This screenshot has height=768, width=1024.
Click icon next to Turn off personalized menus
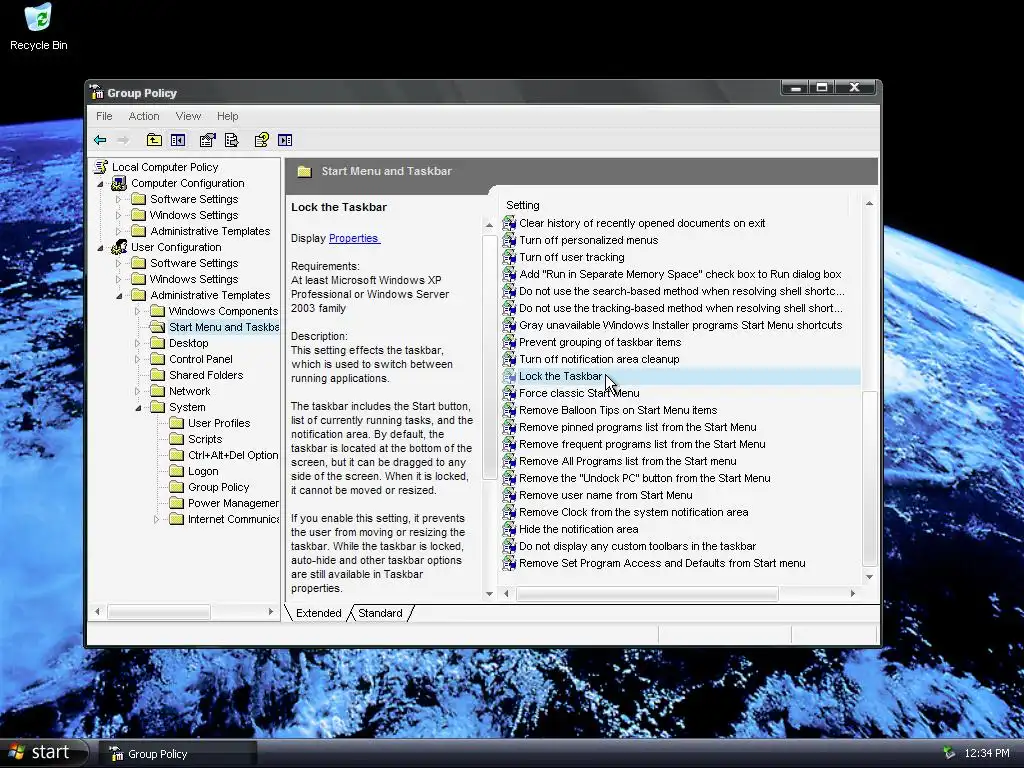(x=509, y=240)
